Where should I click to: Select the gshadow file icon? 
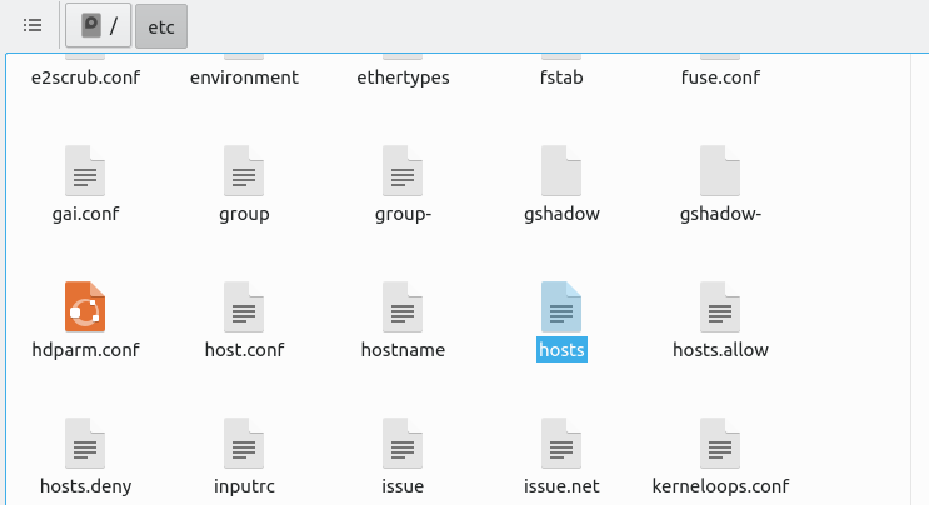click(561, 171)
